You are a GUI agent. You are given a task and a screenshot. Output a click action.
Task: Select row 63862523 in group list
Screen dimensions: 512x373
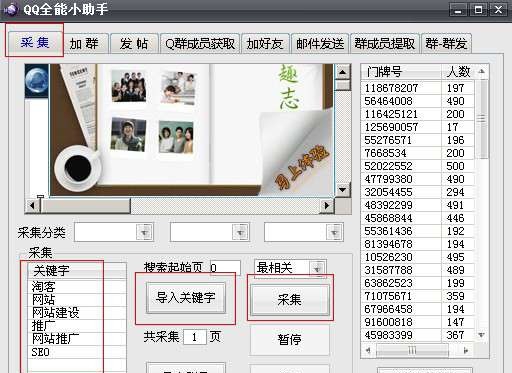tap(417, 283)
